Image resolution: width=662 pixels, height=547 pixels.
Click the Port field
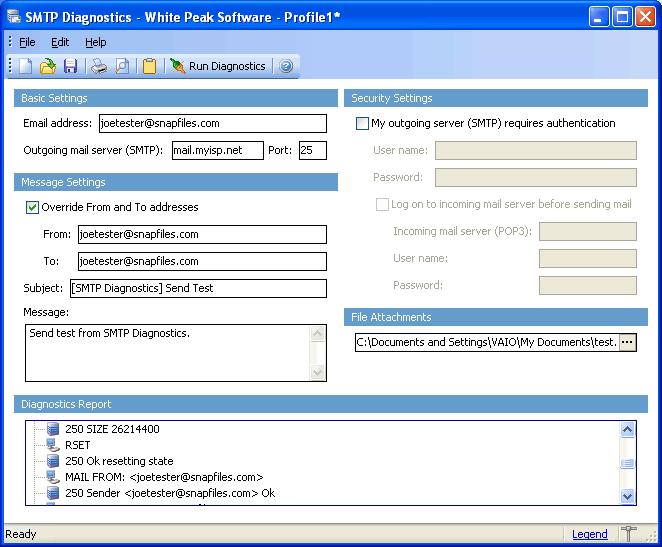tap(313, 151)
